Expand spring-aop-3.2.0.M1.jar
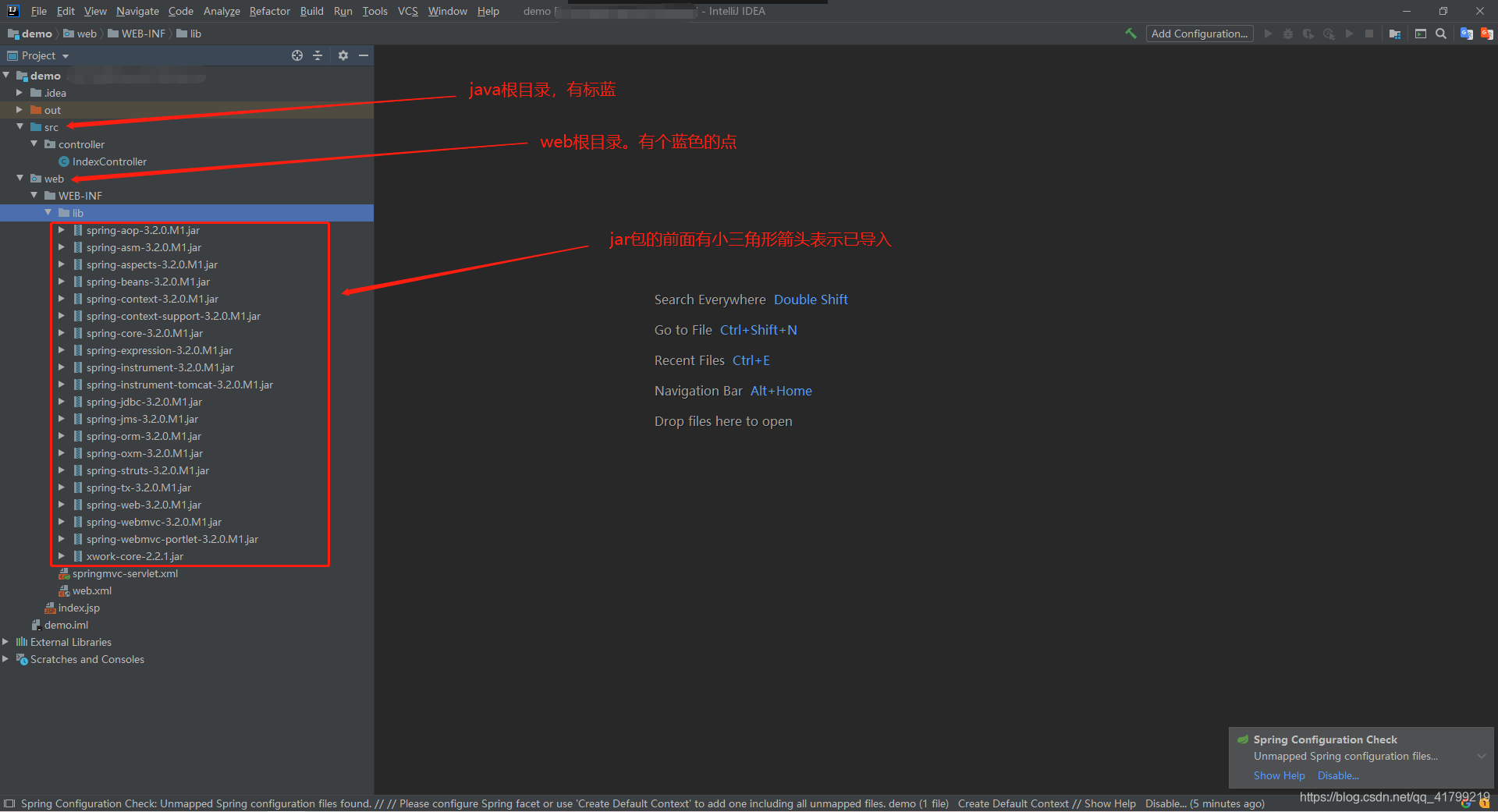The image size is (1498, 812). (x=62, y=230)
